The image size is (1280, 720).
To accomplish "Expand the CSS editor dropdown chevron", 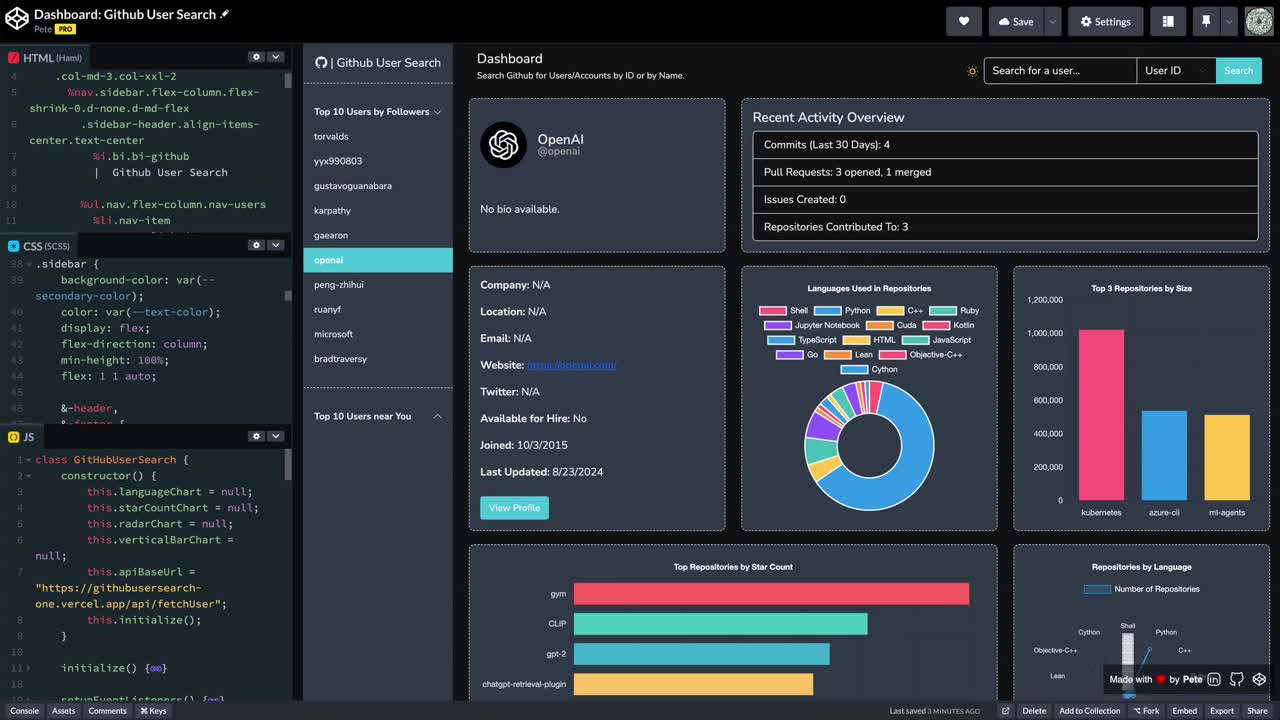I will (x=276, y=245).
